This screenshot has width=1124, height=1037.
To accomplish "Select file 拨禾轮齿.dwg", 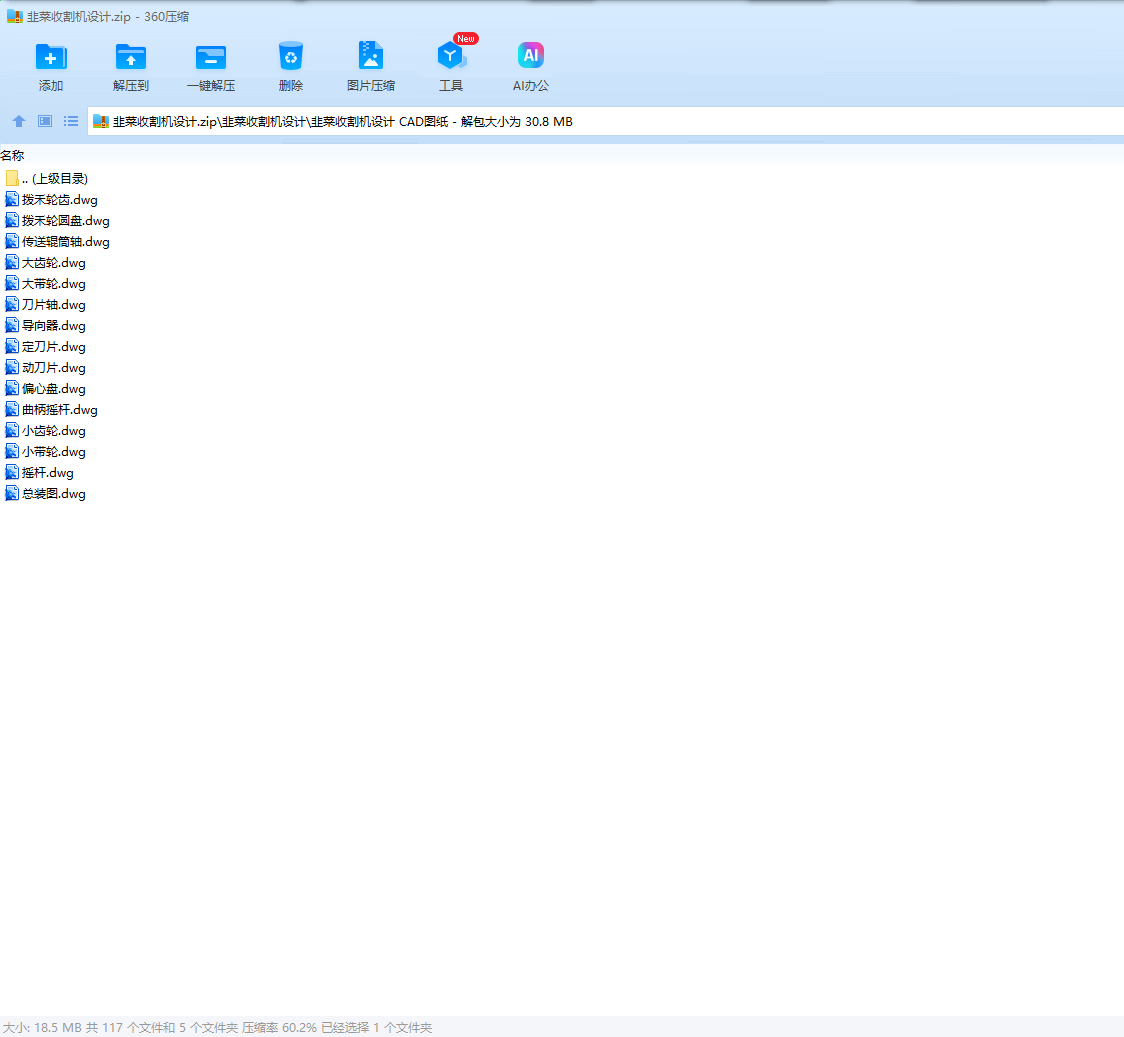I will click(52, 199).
